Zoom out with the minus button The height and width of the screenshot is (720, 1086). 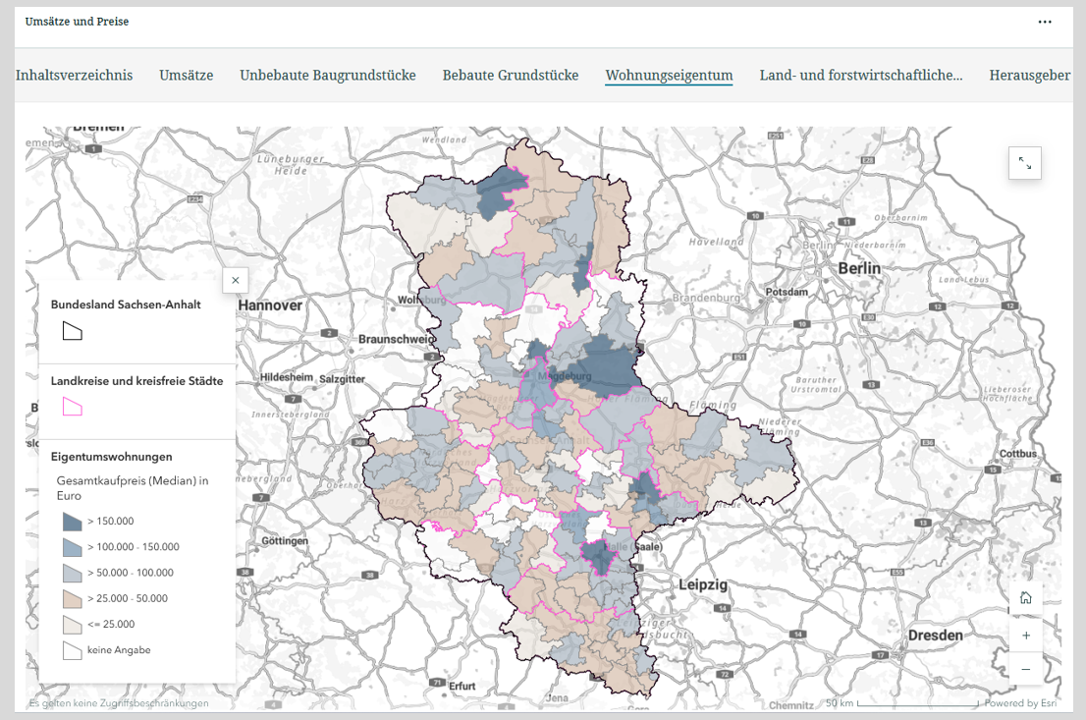pyautogui.click(x=1025, y=668)
